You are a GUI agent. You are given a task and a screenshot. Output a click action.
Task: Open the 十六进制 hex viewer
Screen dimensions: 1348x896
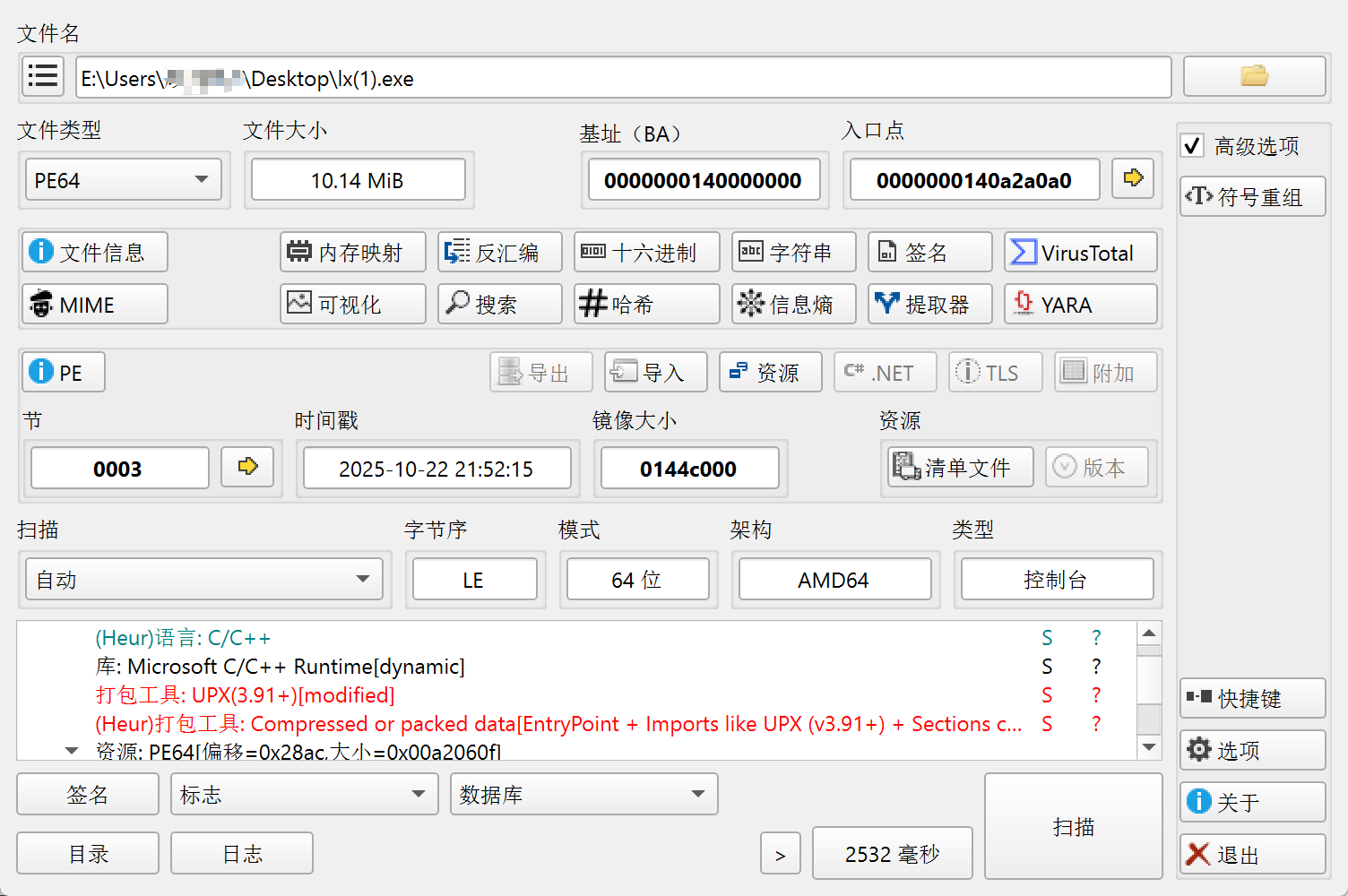point(646,253)
